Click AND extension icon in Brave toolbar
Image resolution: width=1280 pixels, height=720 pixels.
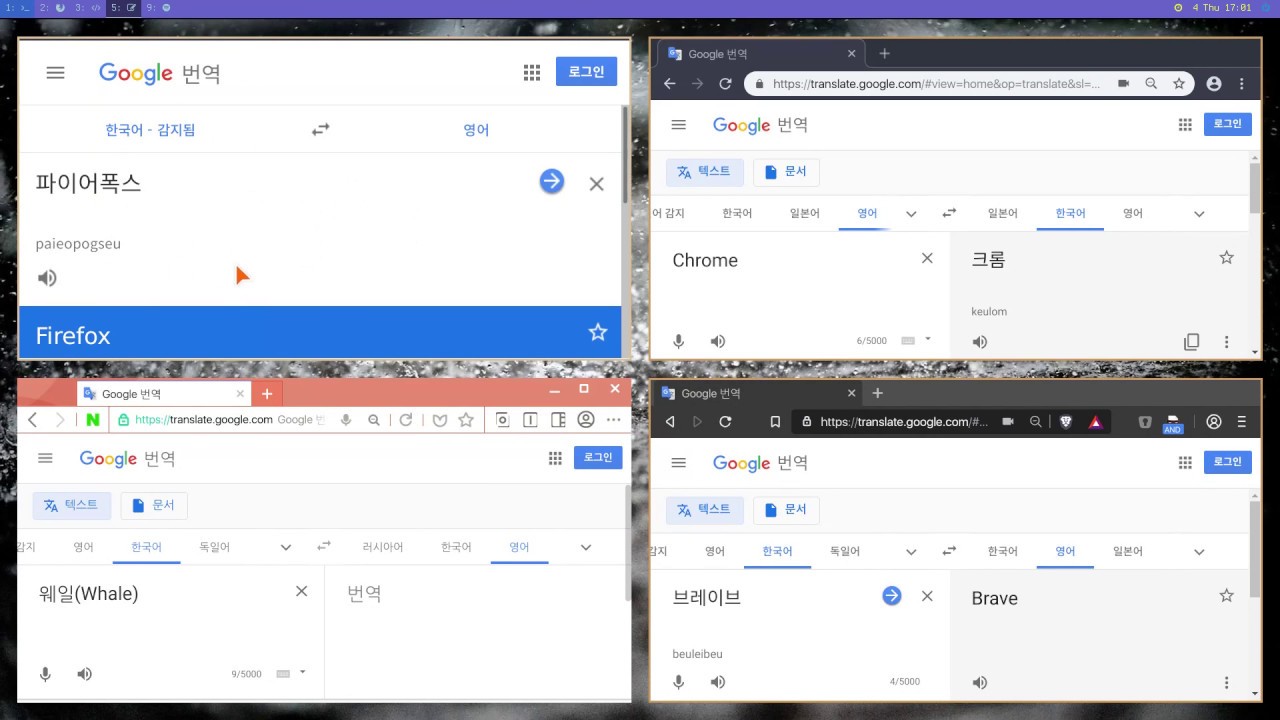point(1173,423)
